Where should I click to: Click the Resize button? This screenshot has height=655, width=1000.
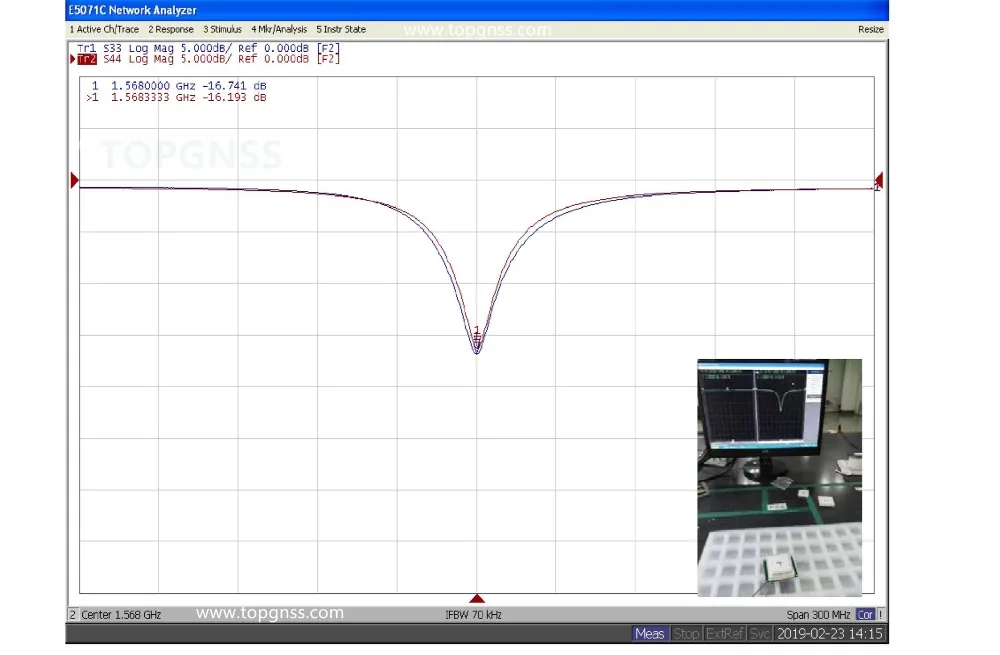(871, 29)
